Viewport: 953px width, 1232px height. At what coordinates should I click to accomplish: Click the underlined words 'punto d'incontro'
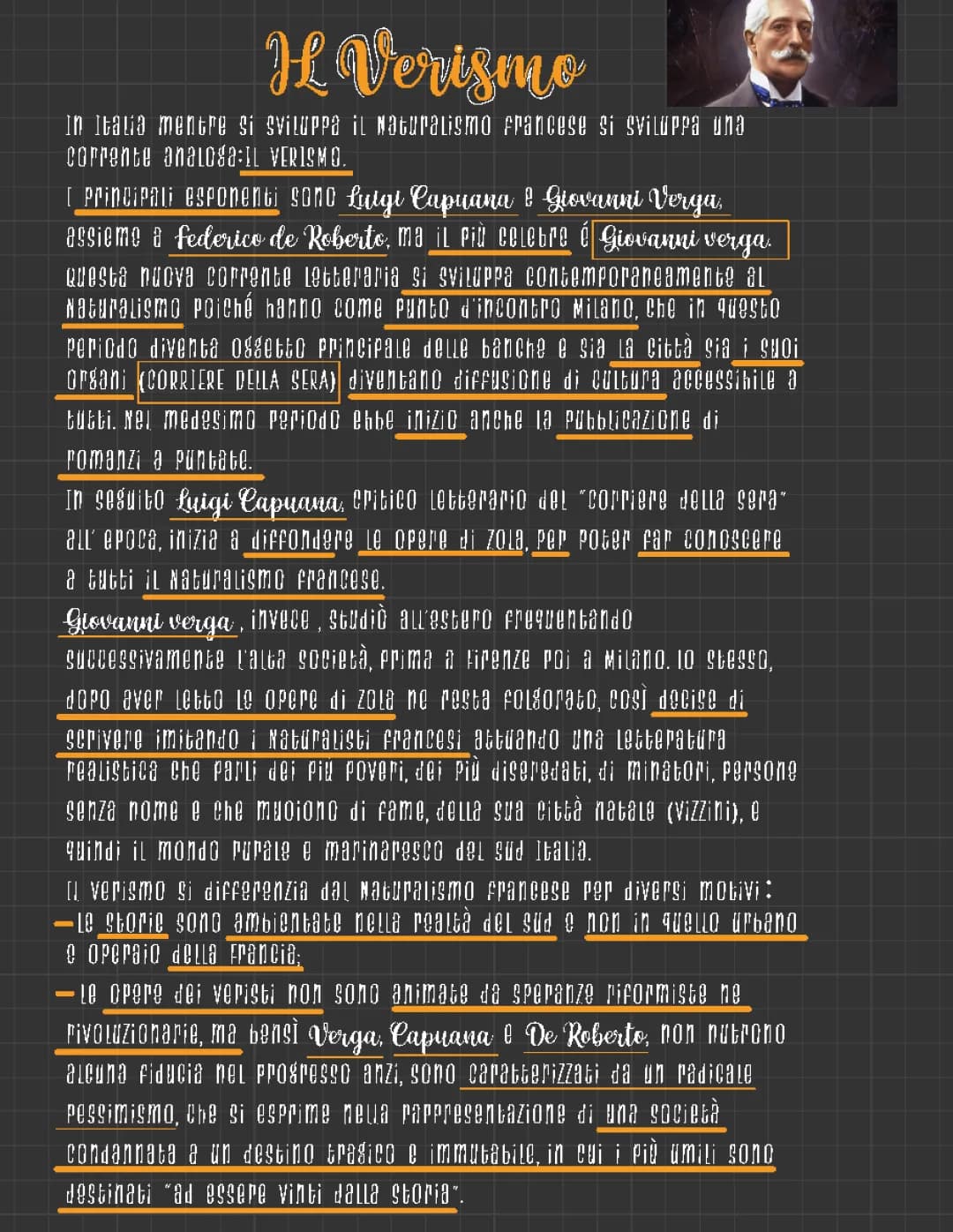[479, 308]
